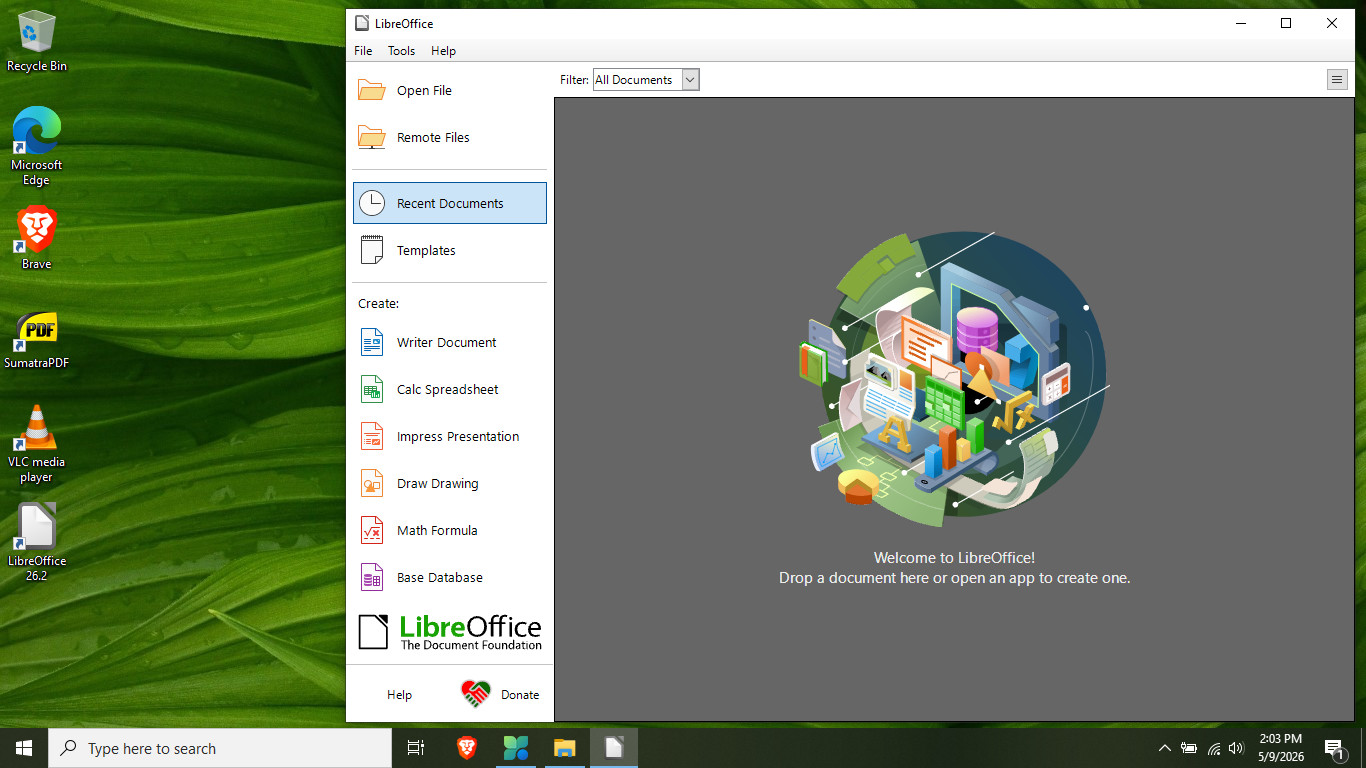
Task: Click the Donate button
Action: [x=500, y=694]
